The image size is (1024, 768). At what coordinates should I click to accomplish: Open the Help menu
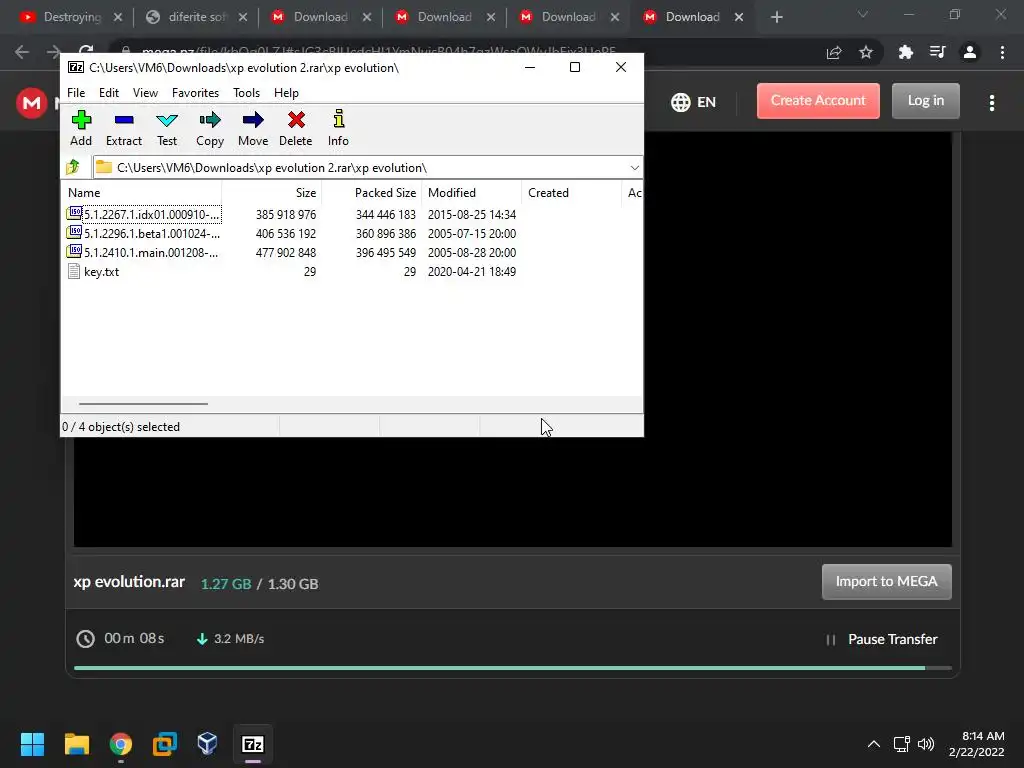click(286, 93)
